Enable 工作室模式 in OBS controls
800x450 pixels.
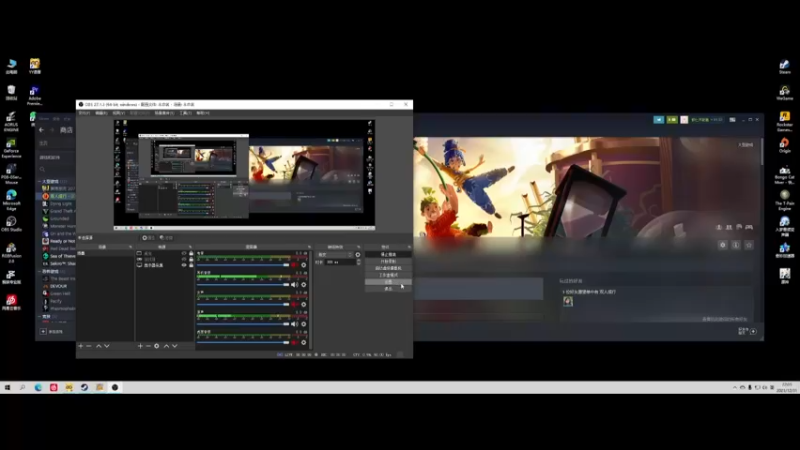[388, 275]
